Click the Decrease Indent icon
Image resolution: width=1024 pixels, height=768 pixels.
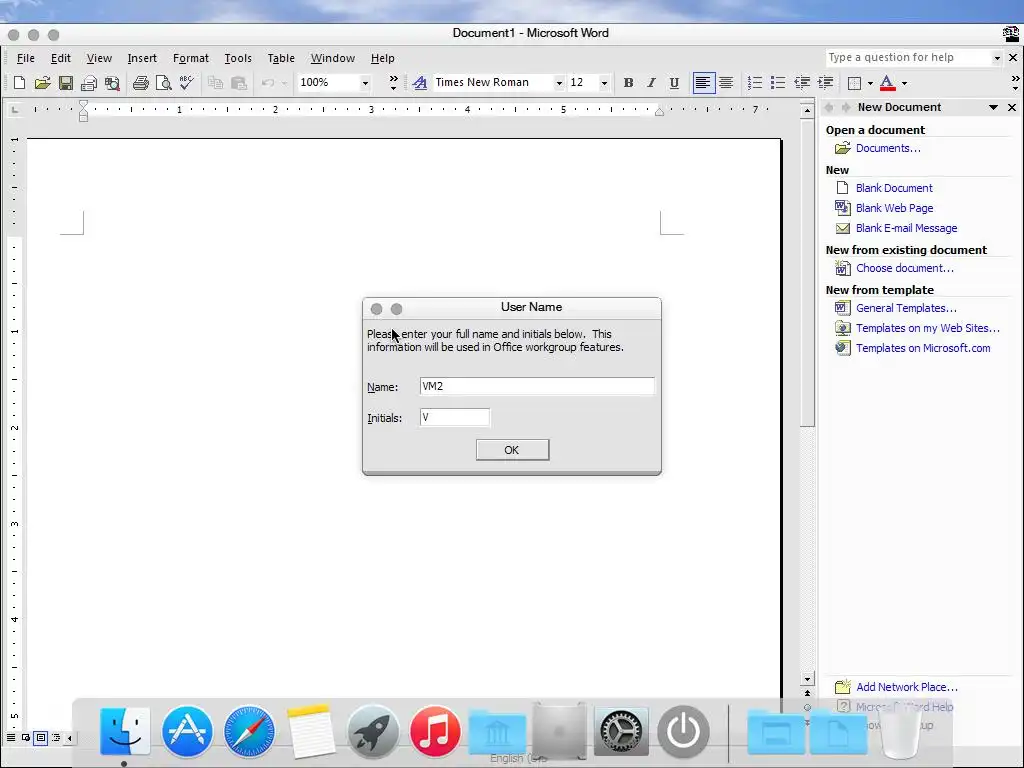[x=802, y=83]
